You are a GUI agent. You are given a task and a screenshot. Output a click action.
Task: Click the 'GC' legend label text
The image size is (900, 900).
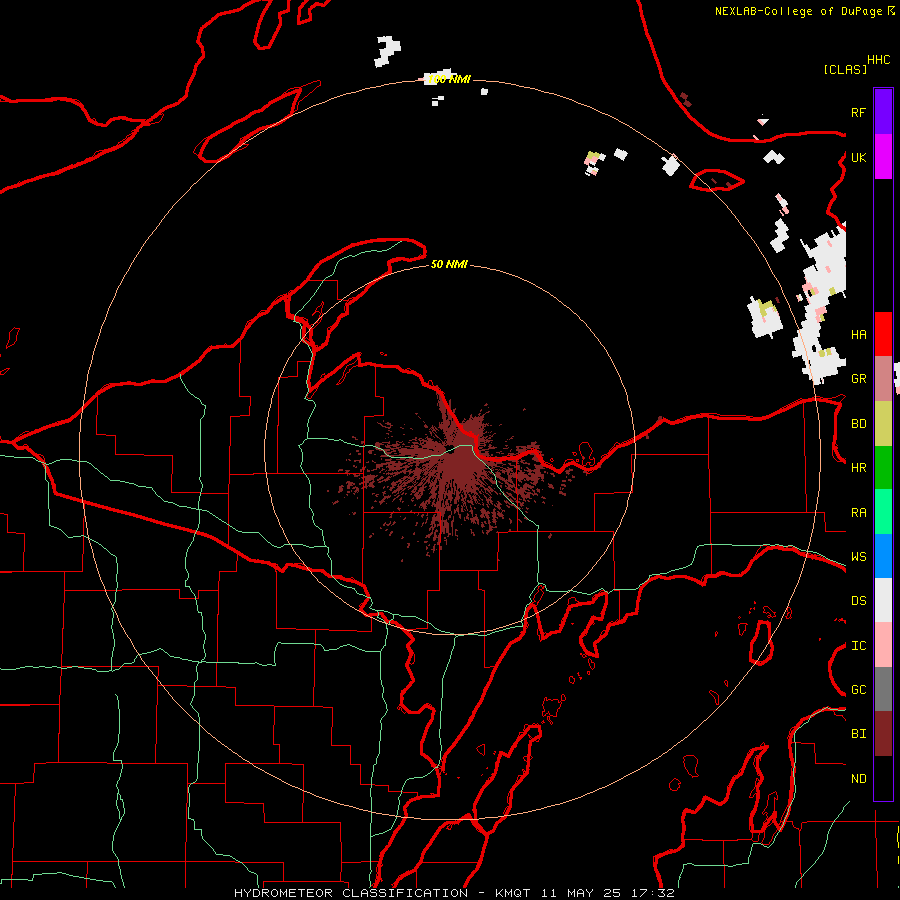(858, 689)
